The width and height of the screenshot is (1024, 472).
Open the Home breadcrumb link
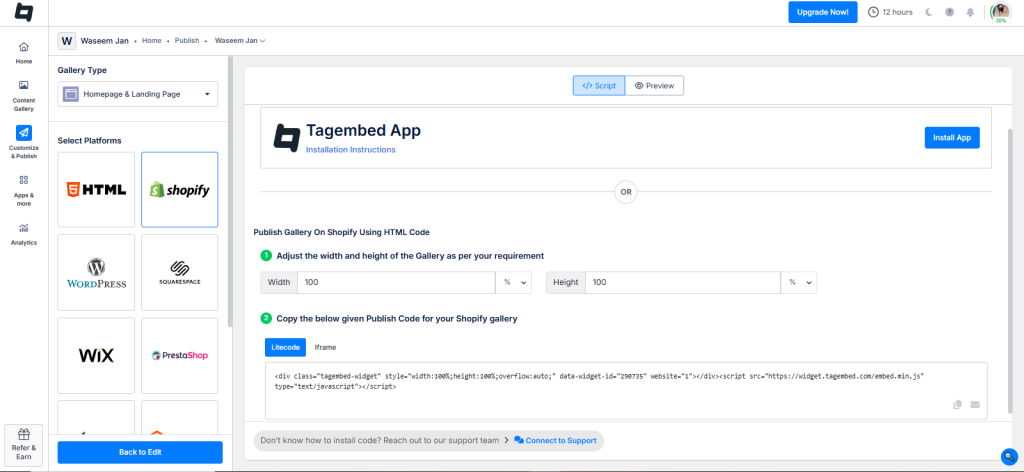[152, 40]
